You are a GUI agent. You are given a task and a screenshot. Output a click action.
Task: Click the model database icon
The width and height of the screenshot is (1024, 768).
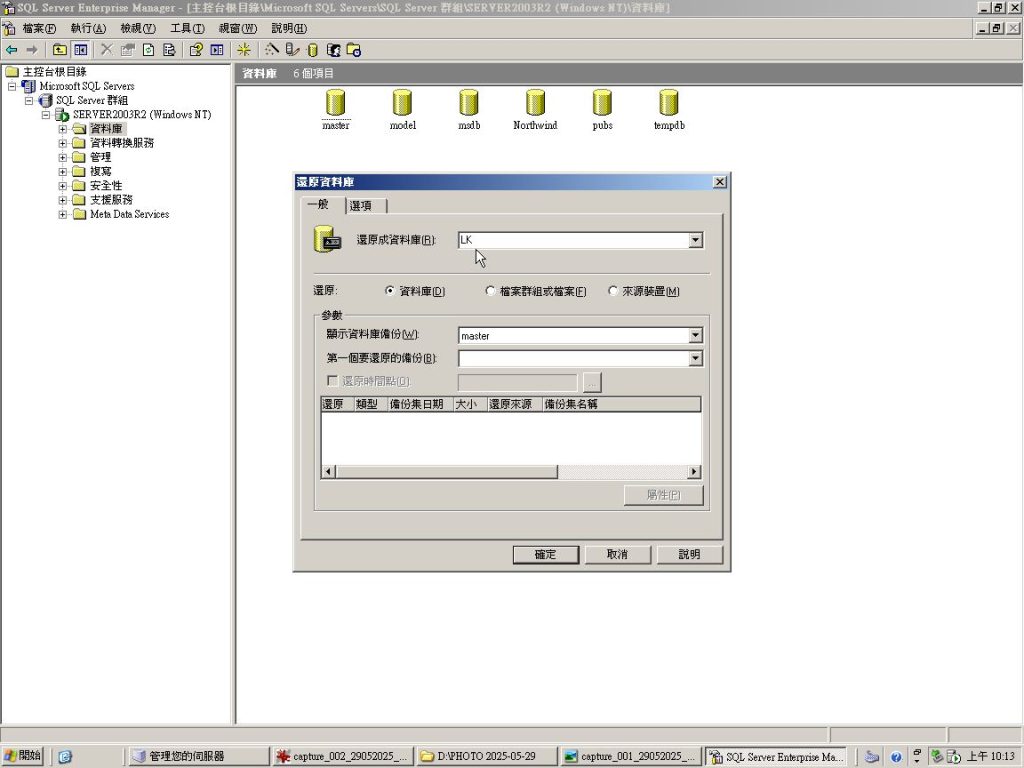point(402,103)
